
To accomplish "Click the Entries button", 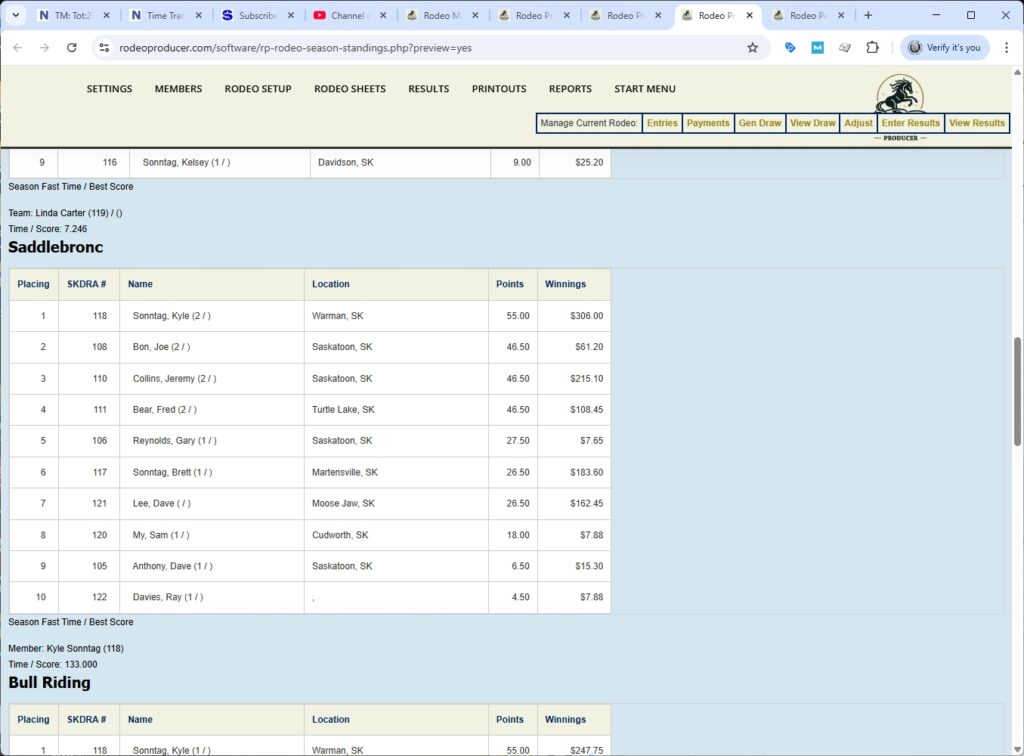I will tap(661, 122).
